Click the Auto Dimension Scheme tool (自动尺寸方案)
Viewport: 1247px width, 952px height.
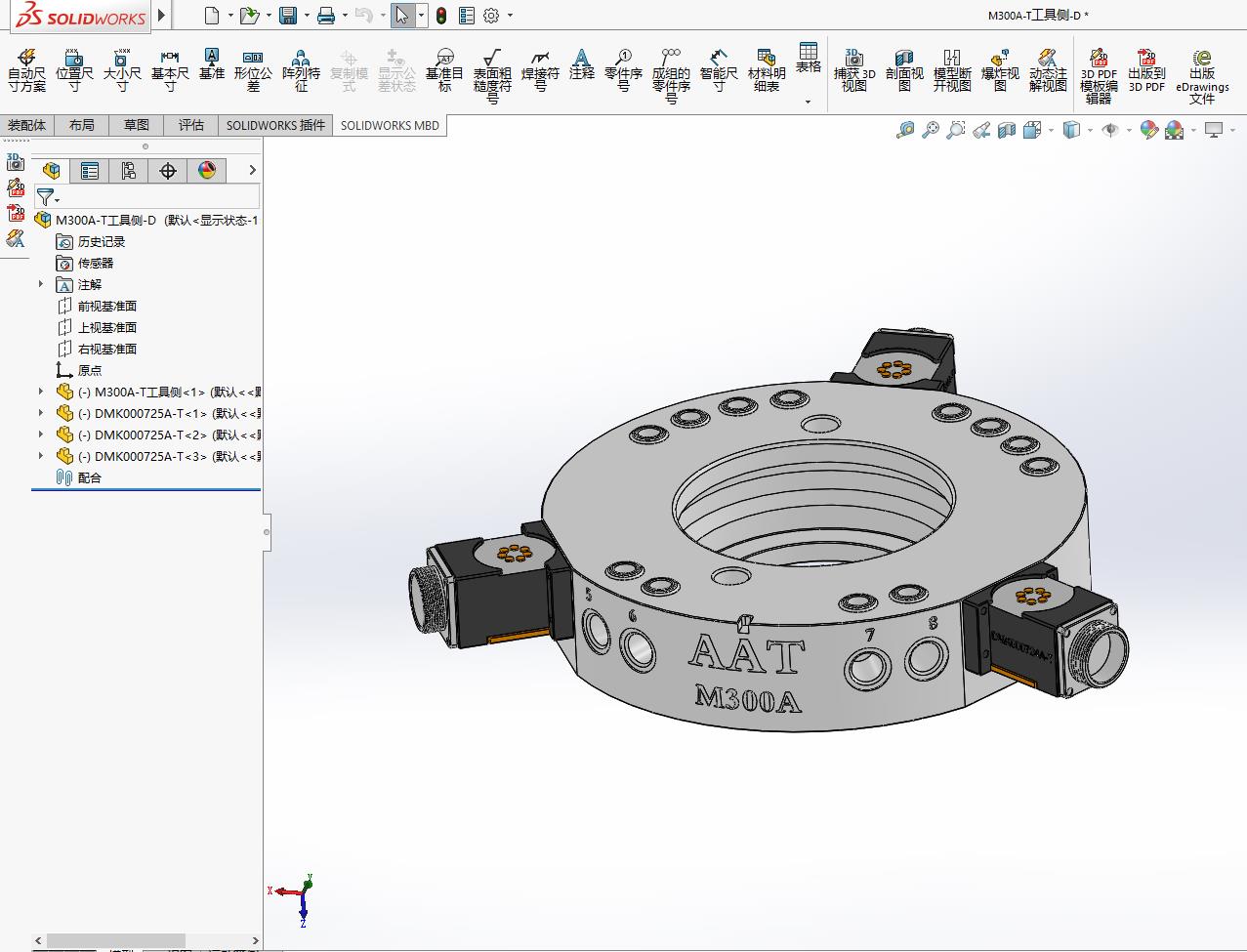point(26,70)
